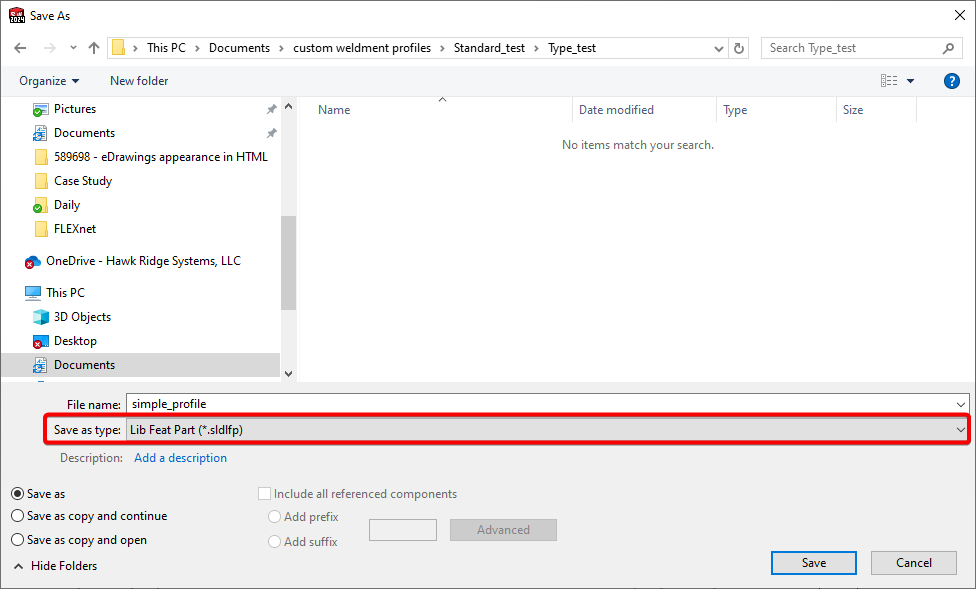Image resolution: width=976 pixels, height=589 pixels.
Task: Go up one folder level
Action: point(94,48)
